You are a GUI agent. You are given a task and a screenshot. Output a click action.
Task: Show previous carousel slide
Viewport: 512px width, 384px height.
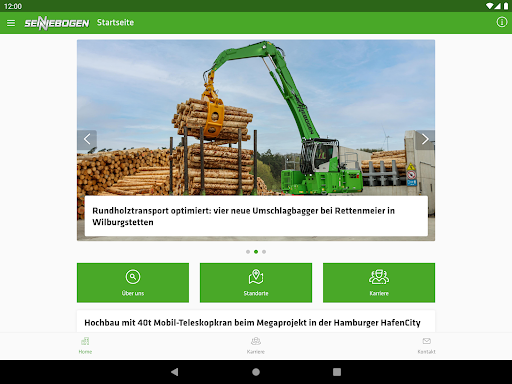(87, 139)
